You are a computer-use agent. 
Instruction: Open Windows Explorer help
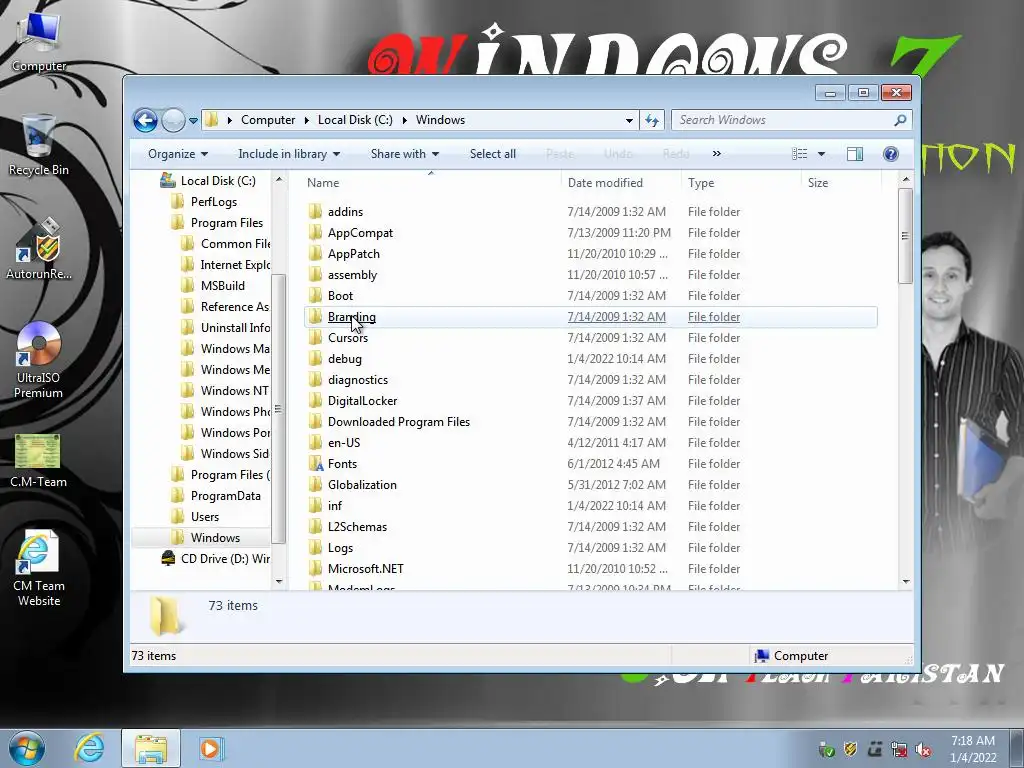click(890, 154)
